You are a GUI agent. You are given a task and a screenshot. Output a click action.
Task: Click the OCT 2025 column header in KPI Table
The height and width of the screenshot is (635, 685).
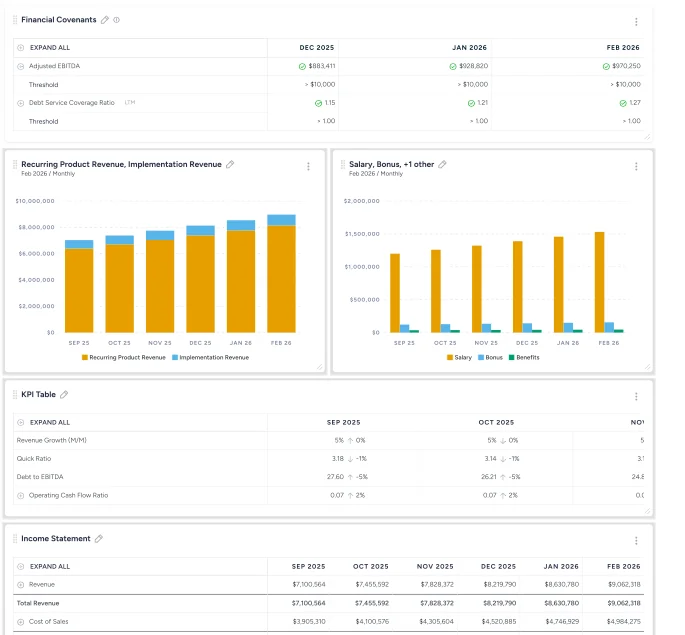pyautogui.click(x=496, y=423)
